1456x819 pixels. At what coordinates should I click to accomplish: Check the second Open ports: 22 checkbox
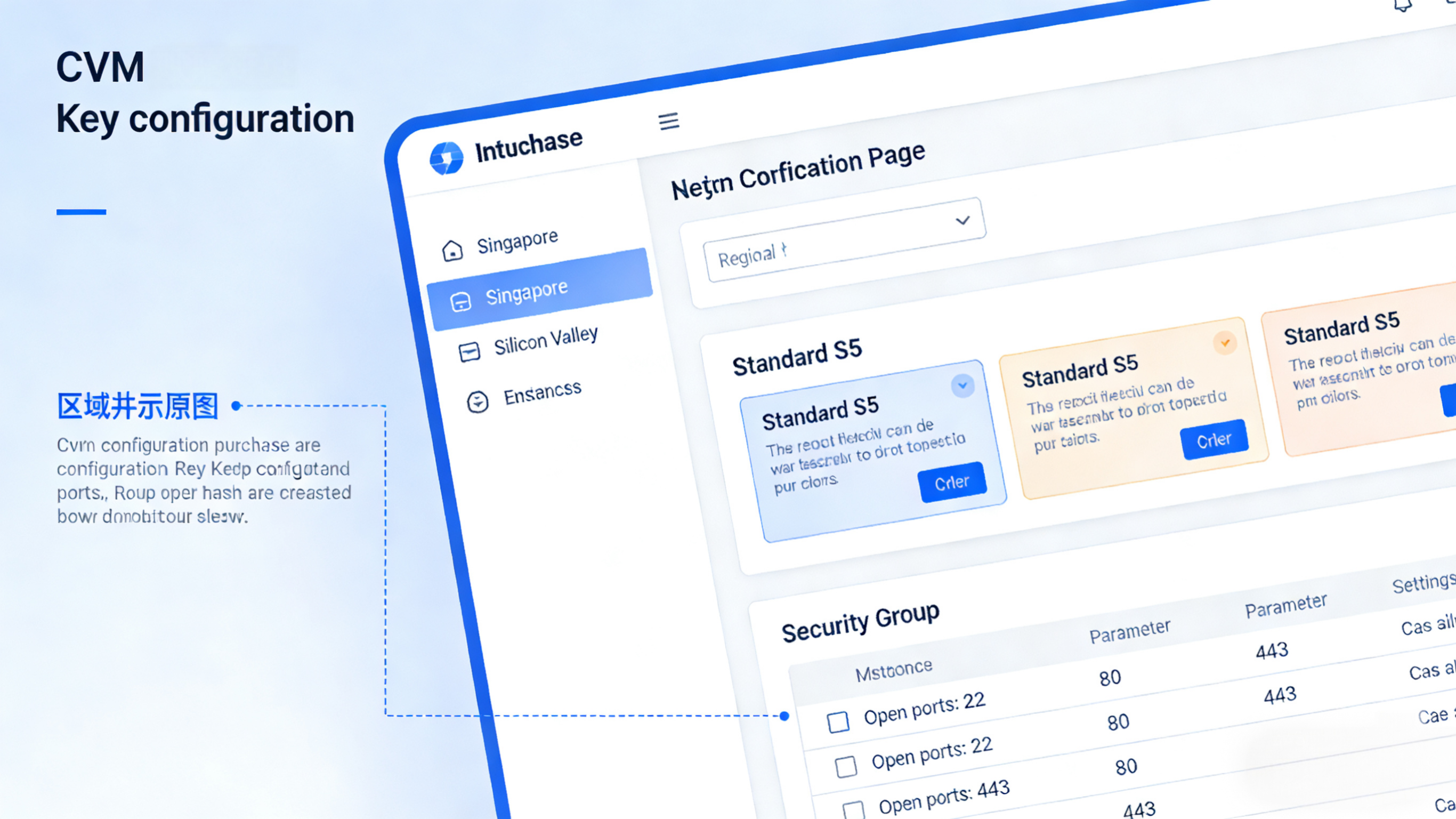pos(846,767)
